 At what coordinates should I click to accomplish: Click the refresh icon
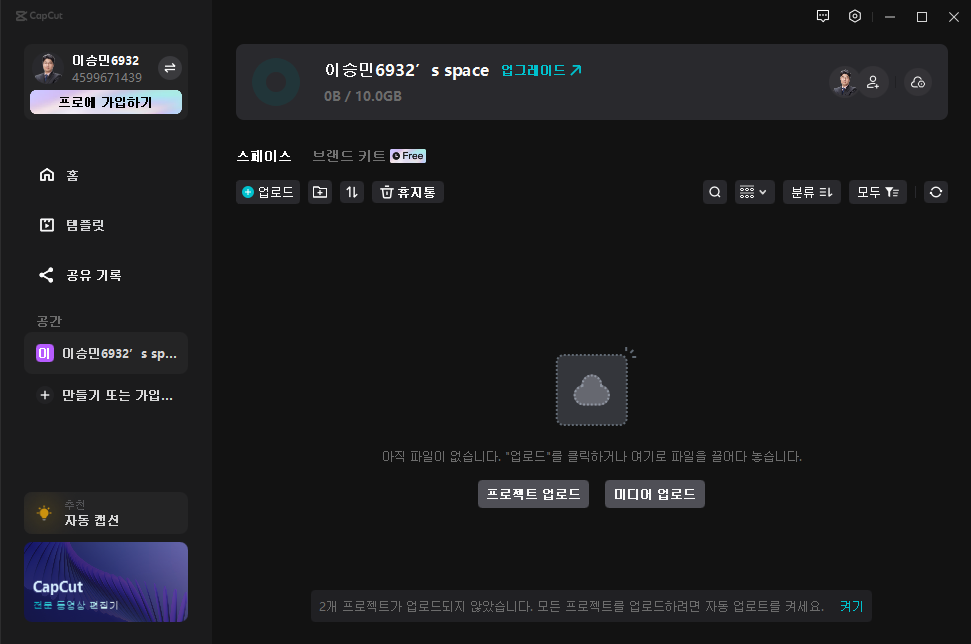936,193
